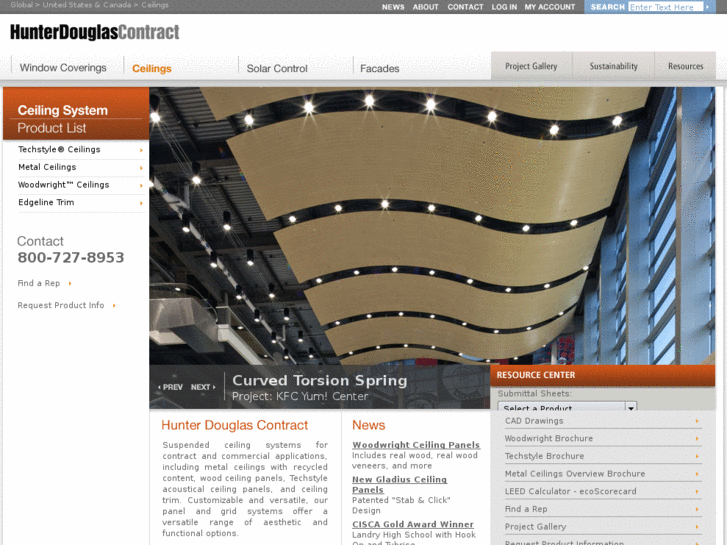Open ABOUT in top bar
Image resolution: width=727 pixels, height=545 pixels.
click(426, 7)
